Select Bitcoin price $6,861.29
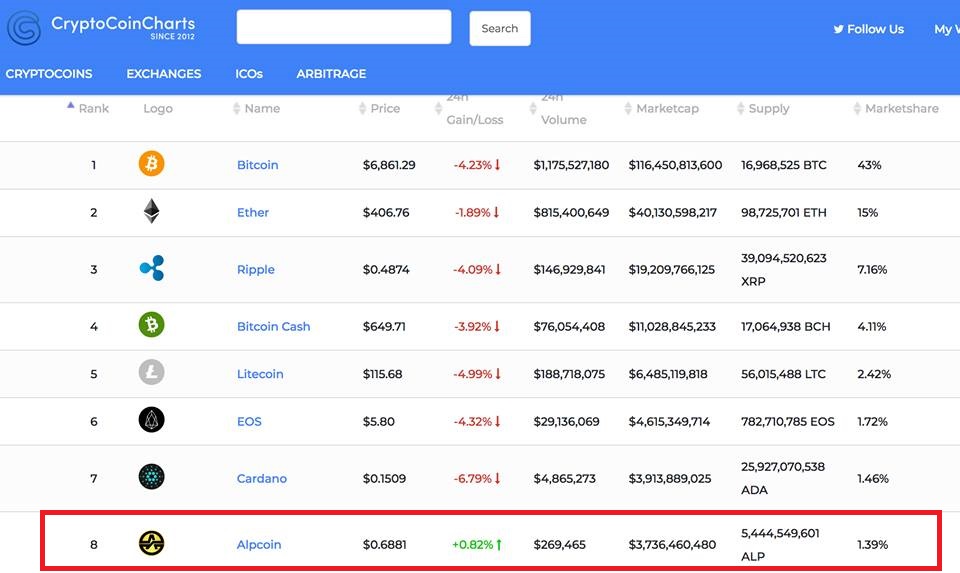Image resolution: width=960 pixels, height=573 pixels. [x=389, y=165]
